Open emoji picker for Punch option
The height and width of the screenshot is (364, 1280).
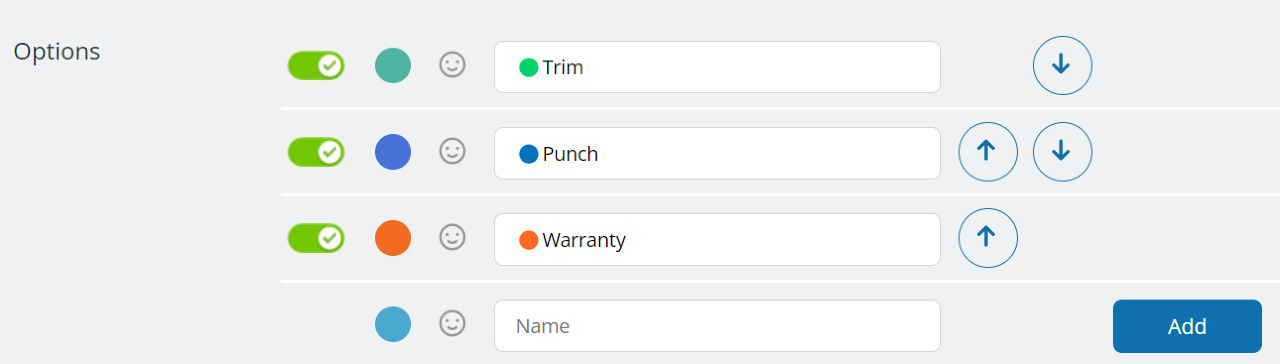pos(453,151)
